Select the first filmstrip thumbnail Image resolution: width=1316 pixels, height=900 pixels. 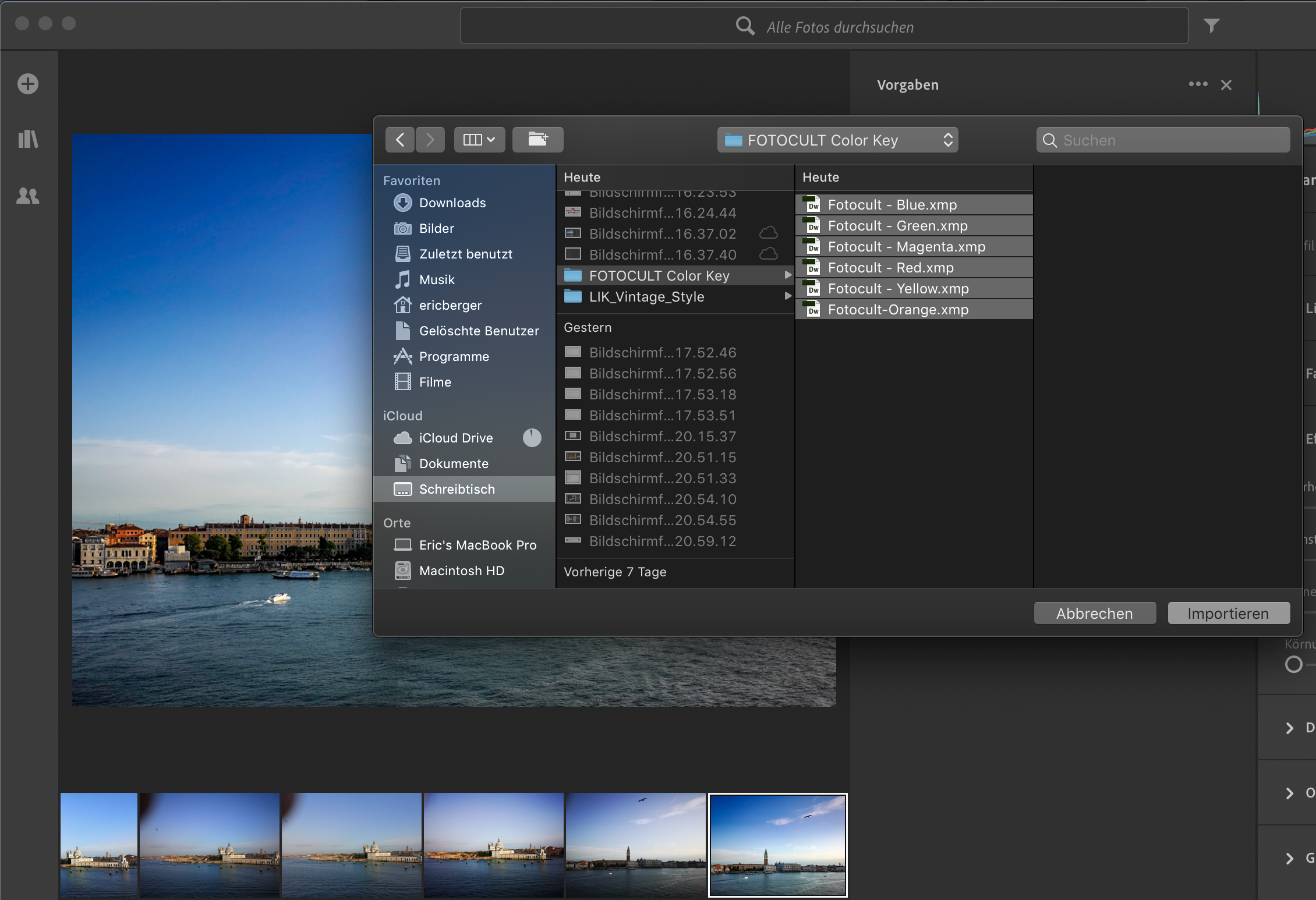99,844
